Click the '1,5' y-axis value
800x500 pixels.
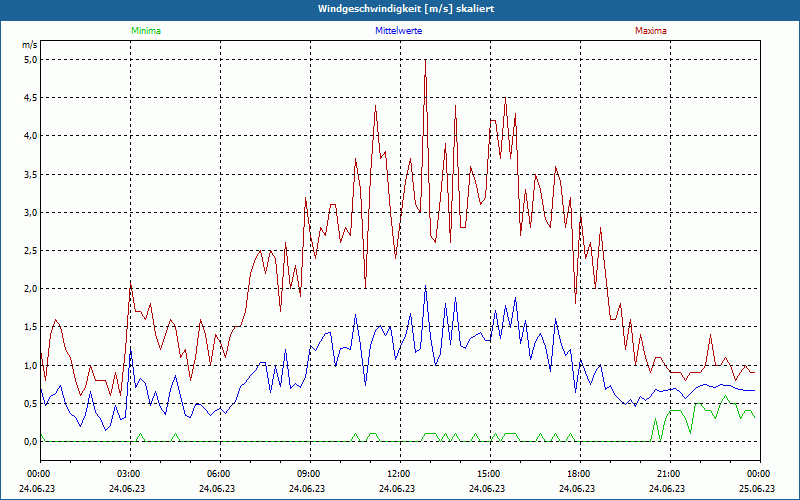pyautogui.click(x=31, y=327)
